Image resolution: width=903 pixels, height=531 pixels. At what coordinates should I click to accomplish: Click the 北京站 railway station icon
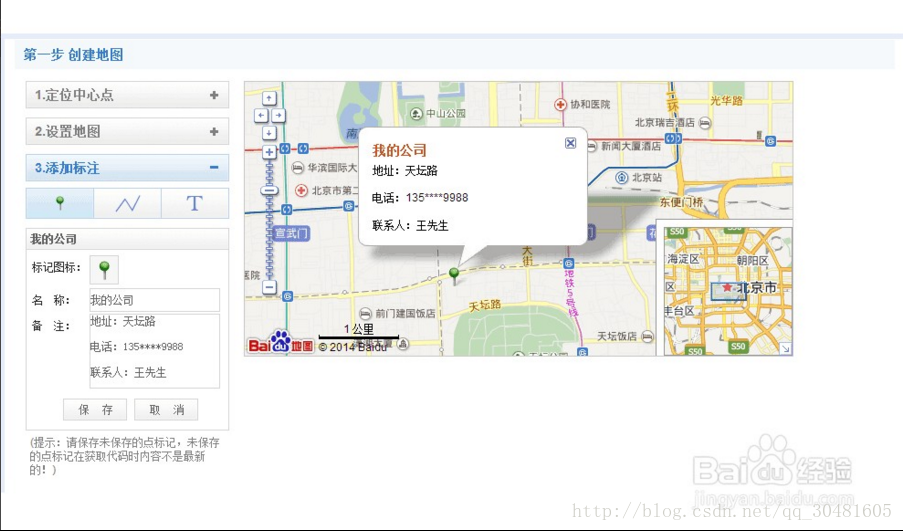621,177
